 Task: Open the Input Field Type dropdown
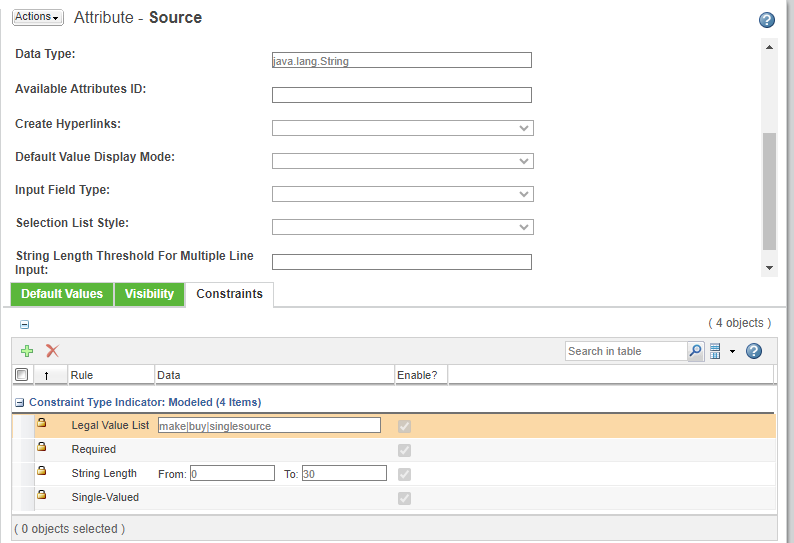coord(402,194)
